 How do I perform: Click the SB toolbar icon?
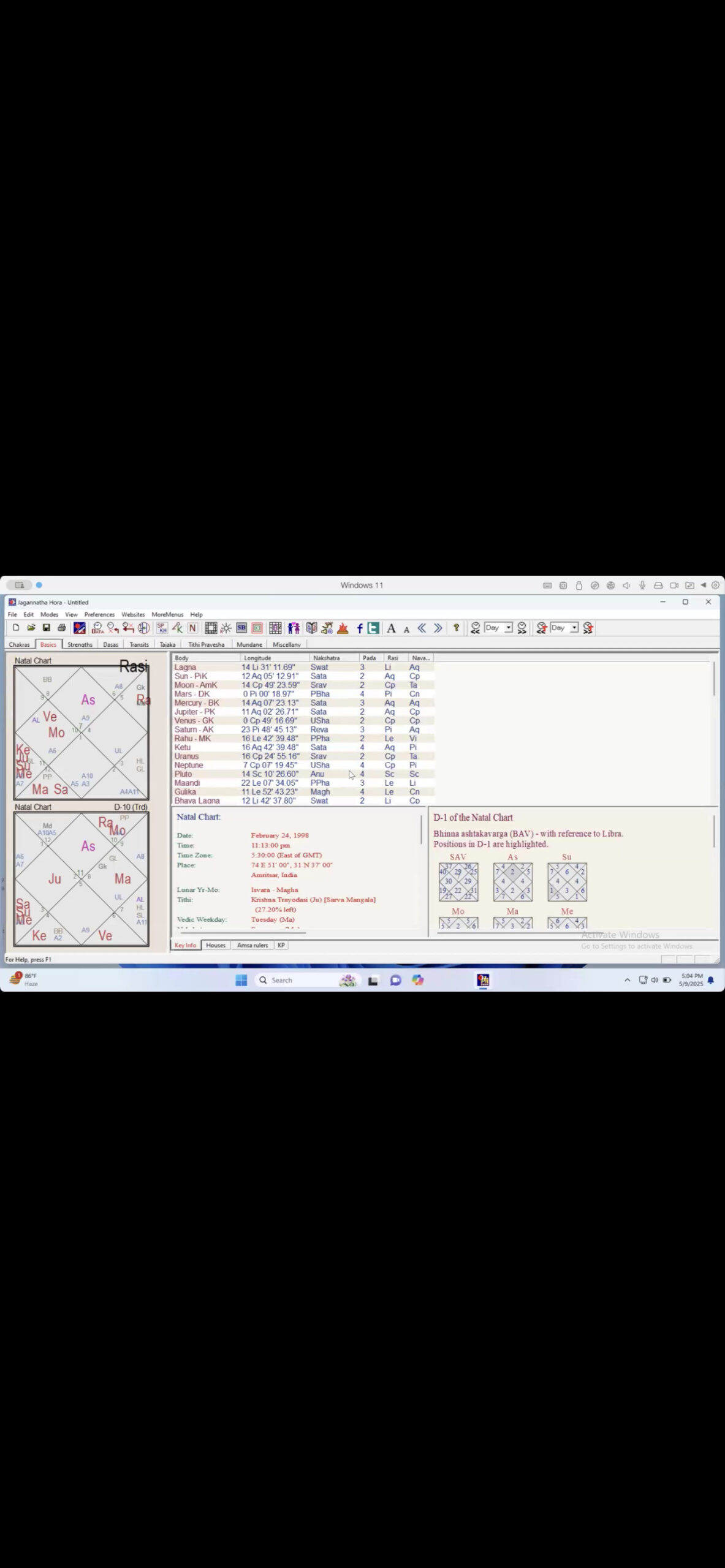tap(241, 628)
